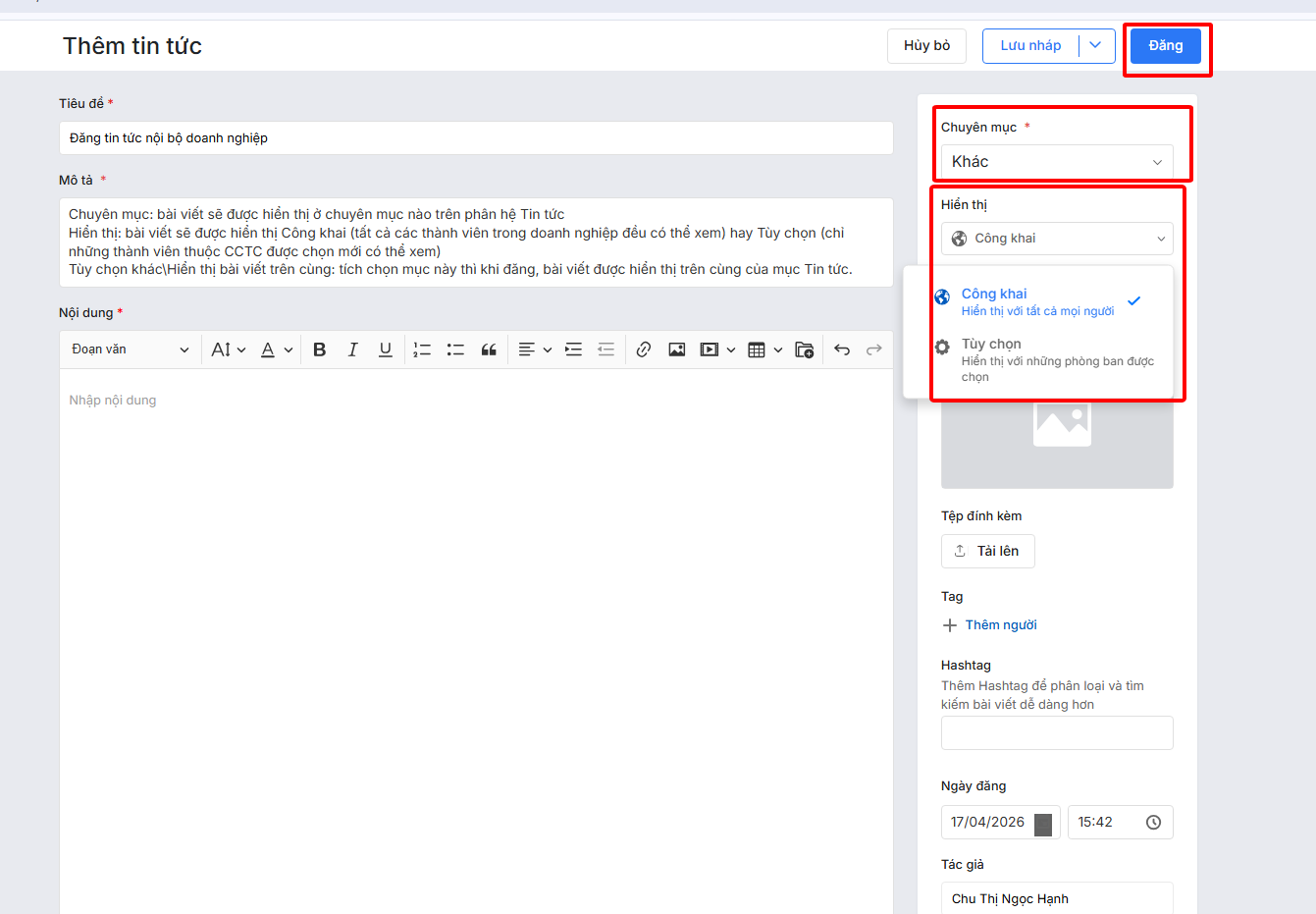Expand the font size dropdown arrow
1316x914 pixels.
click(x=241, y=349)
